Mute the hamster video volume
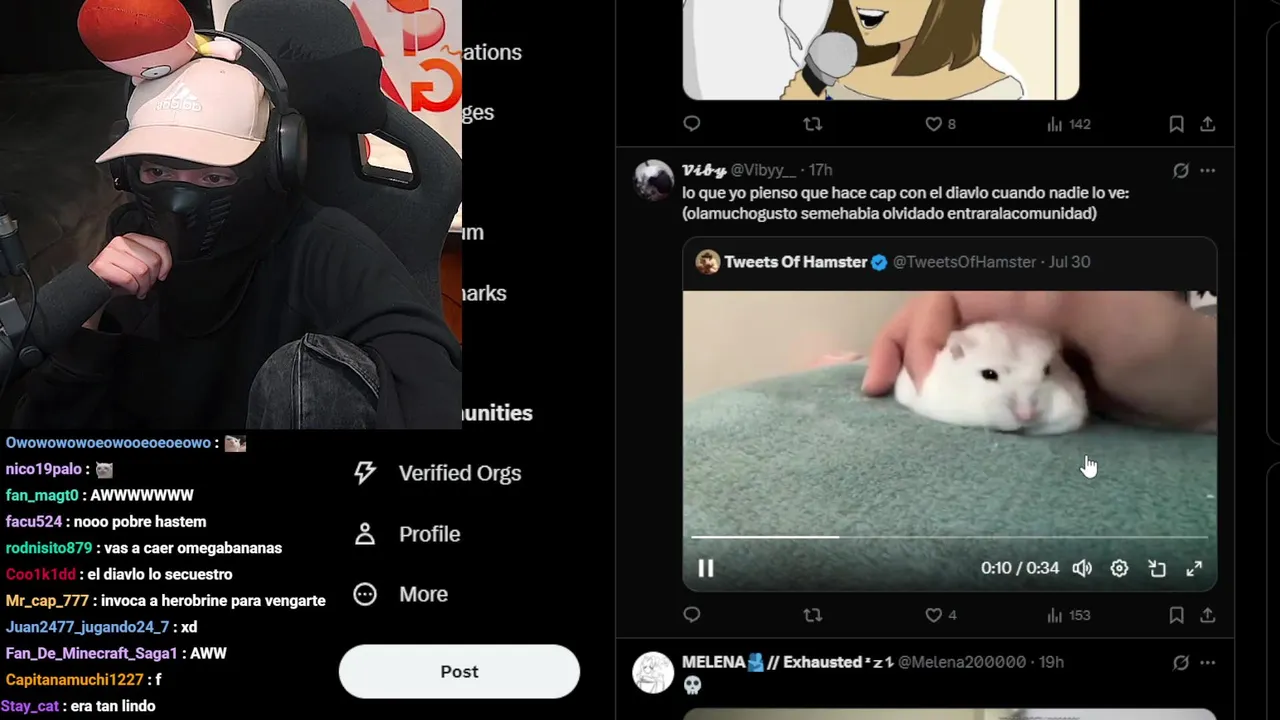 tap(1082, 568)
